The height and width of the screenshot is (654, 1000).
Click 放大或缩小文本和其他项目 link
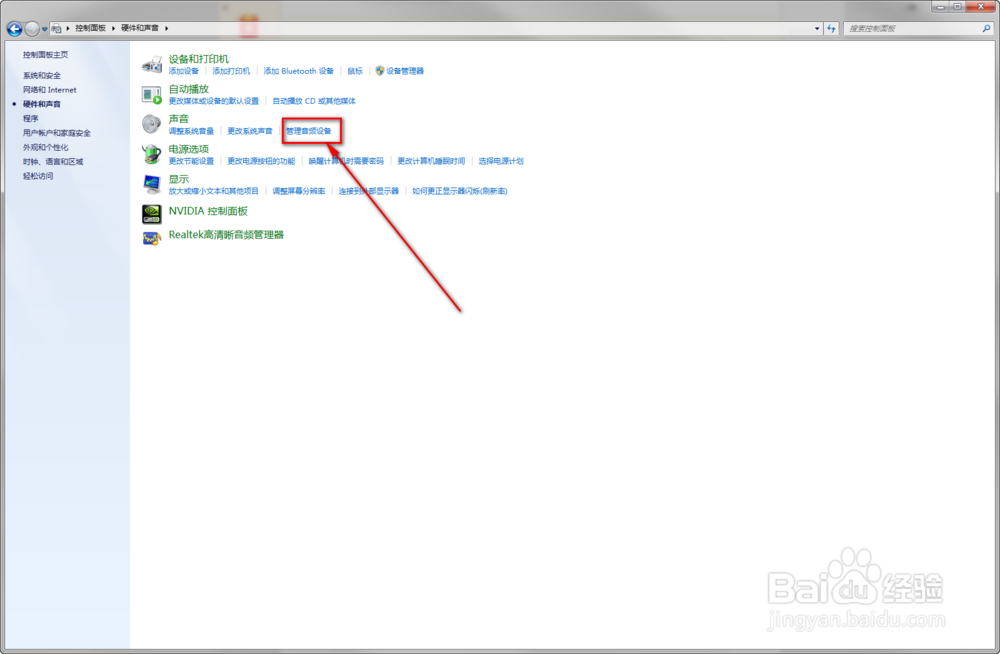click(214, 191)
